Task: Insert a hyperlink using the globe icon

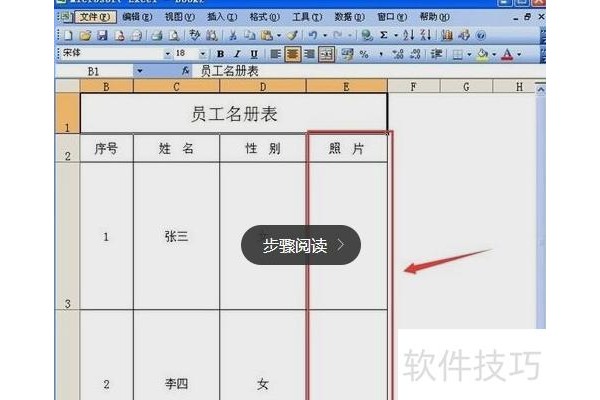Action: [x=367, y=36]
